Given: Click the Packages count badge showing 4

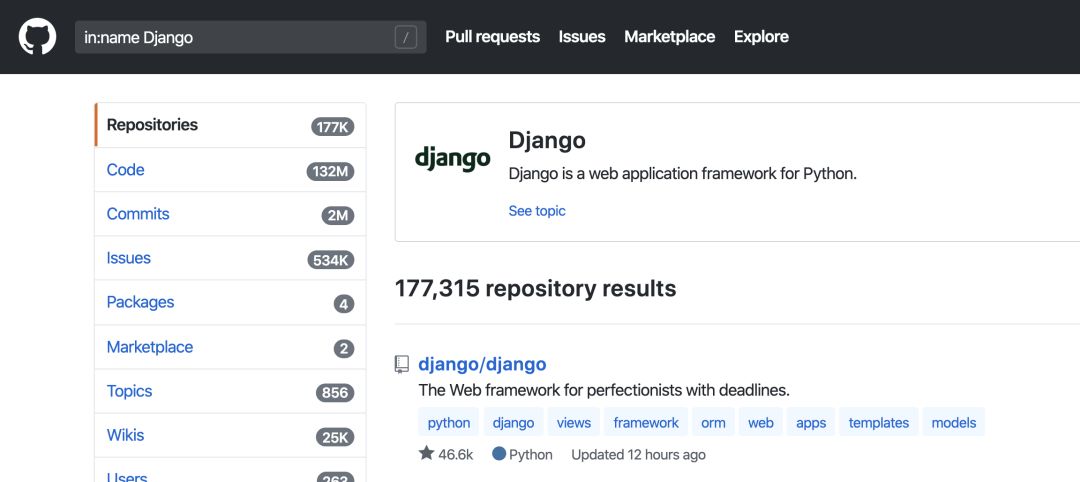Looking at the screenshot, I should coord(344,304).
